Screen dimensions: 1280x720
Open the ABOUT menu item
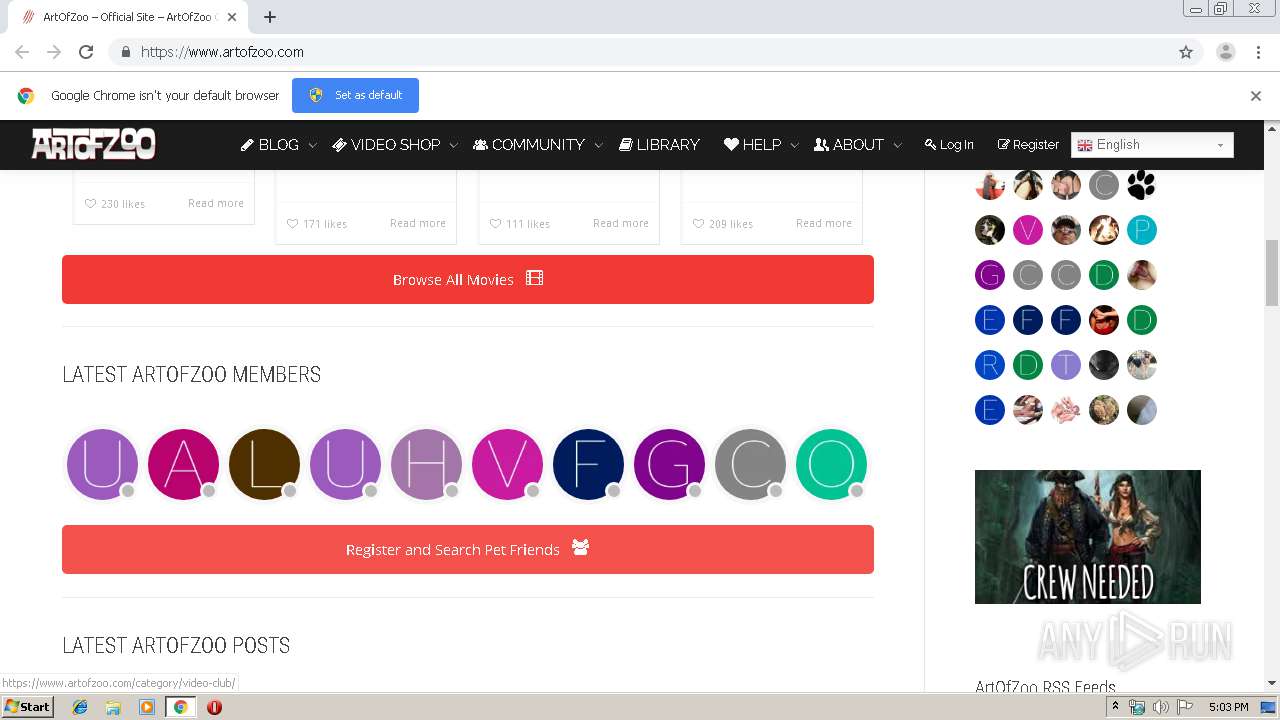849,145
